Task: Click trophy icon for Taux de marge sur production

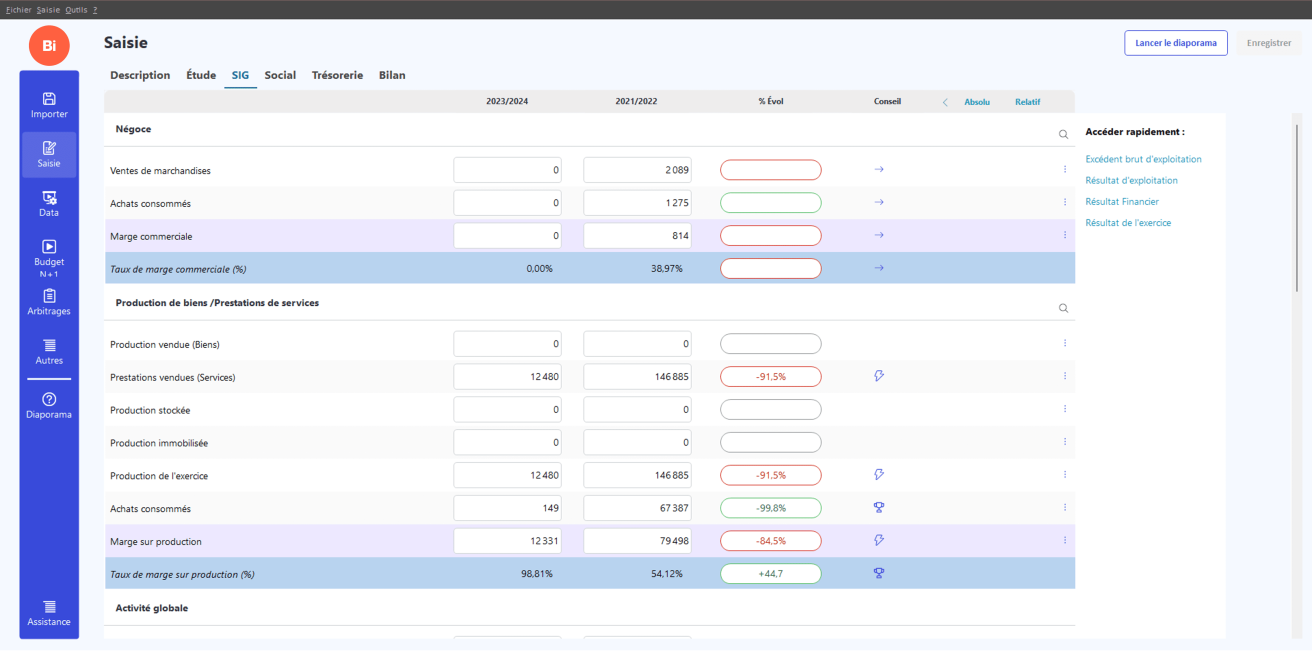Action: pos(879,573)
